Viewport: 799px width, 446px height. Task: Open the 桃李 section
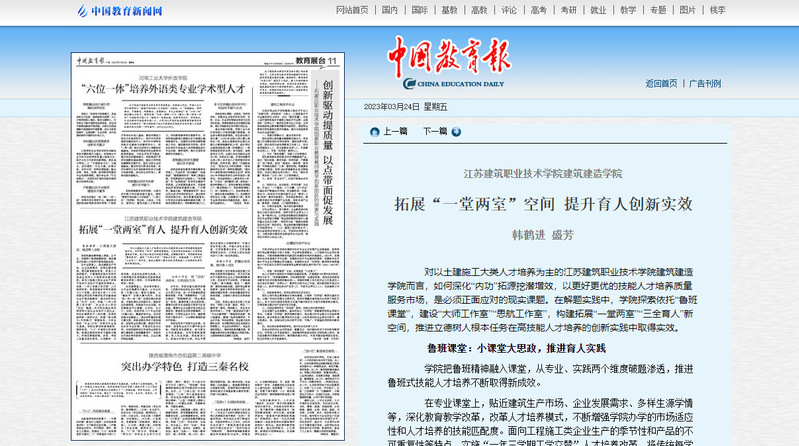click(x=717, y=10)
